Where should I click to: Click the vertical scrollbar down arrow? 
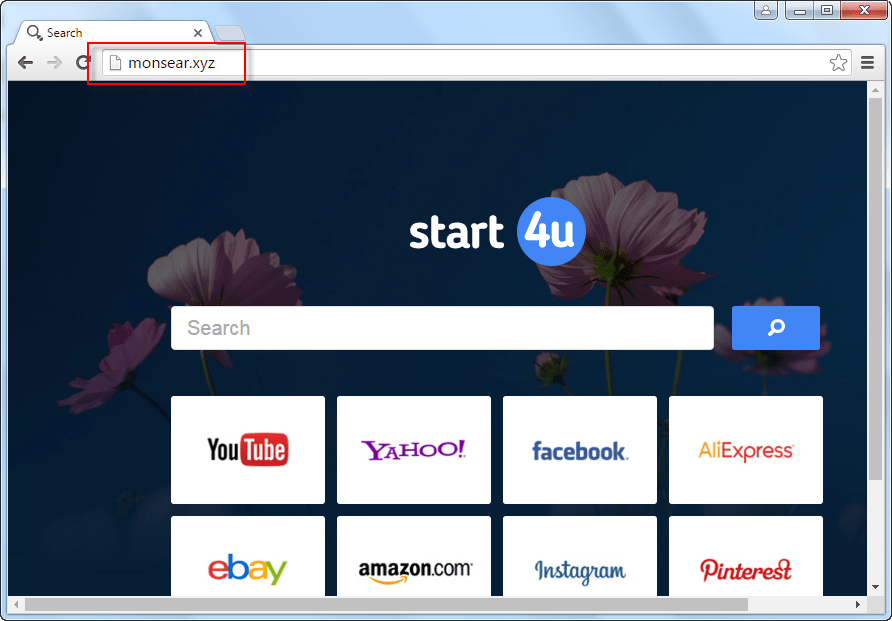(x=876, y=587)
